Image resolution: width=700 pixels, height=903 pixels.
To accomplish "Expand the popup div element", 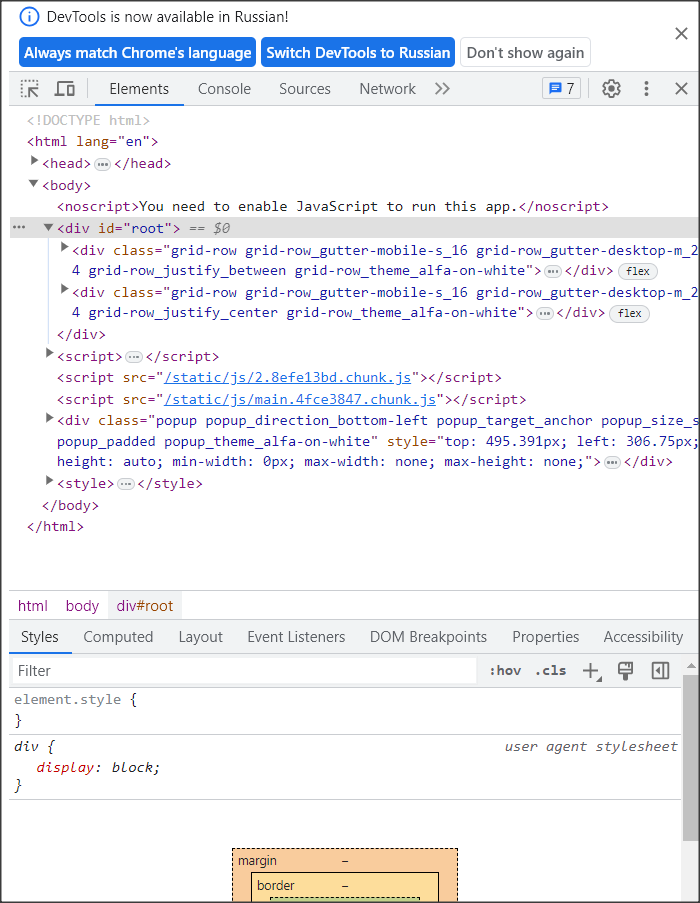I will [50, 418].
